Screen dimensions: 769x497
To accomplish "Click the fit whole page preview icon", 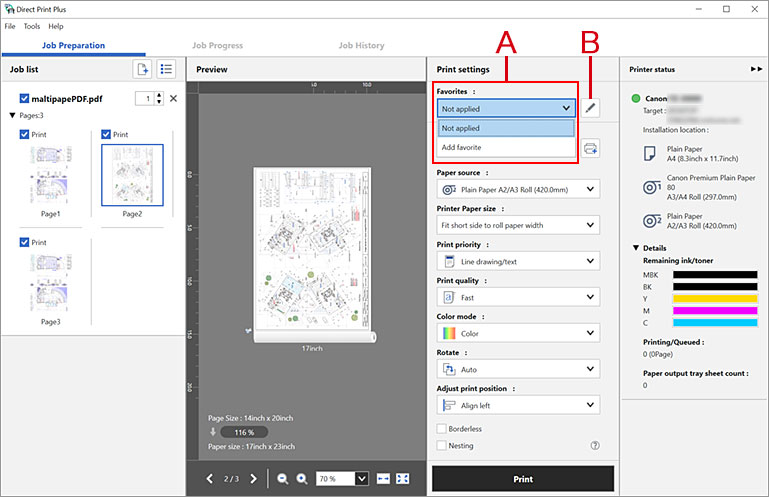I will [x=405, y=479].
